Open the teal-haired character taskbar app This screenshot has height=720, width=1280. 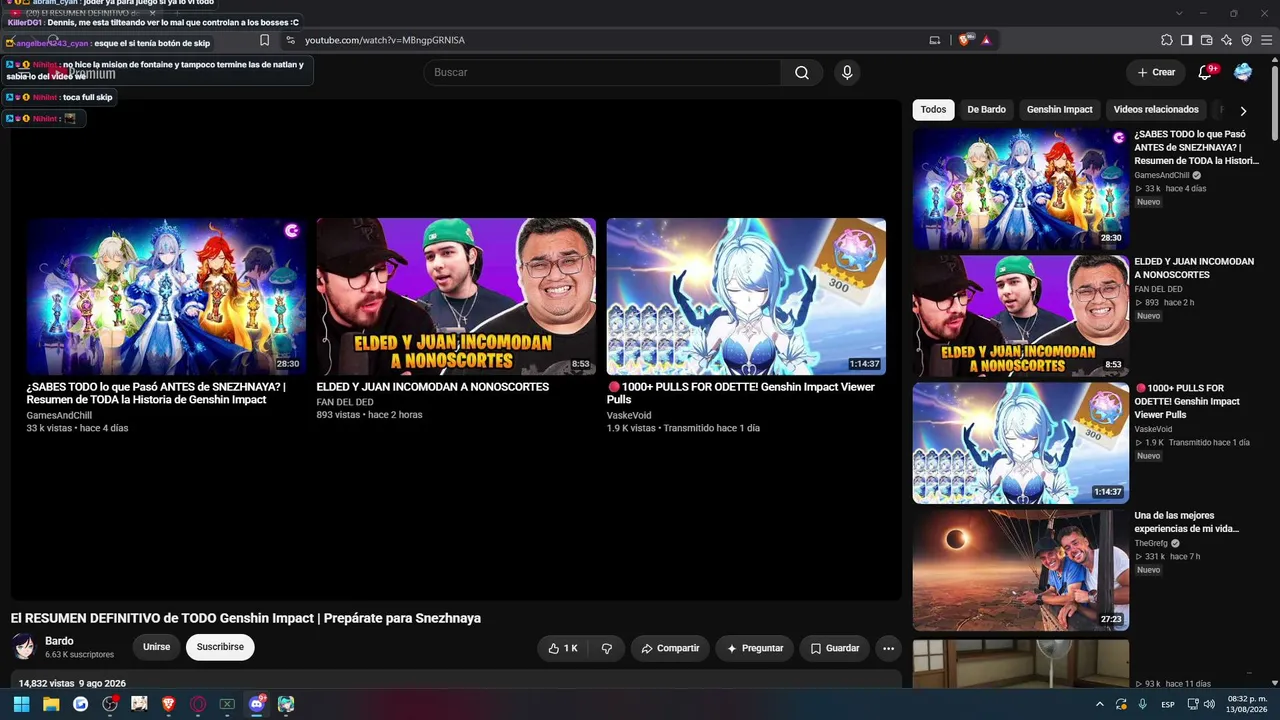(x=286, y=704)
